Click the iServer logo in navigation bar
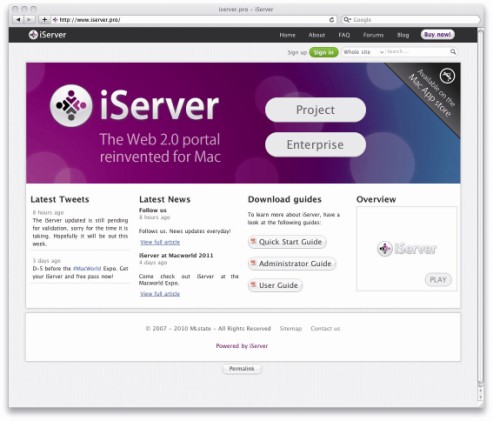 (47, 35)
